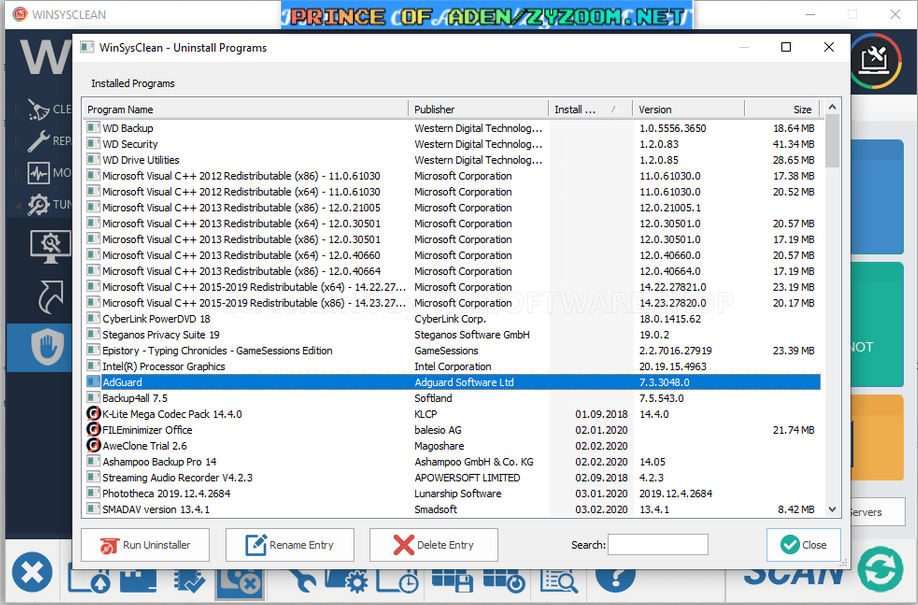Select the Phototheca 2019.12.4.2684 entry
Viewport: 918px width, 605px height.
pyautogui.click(x=453, y=493)
